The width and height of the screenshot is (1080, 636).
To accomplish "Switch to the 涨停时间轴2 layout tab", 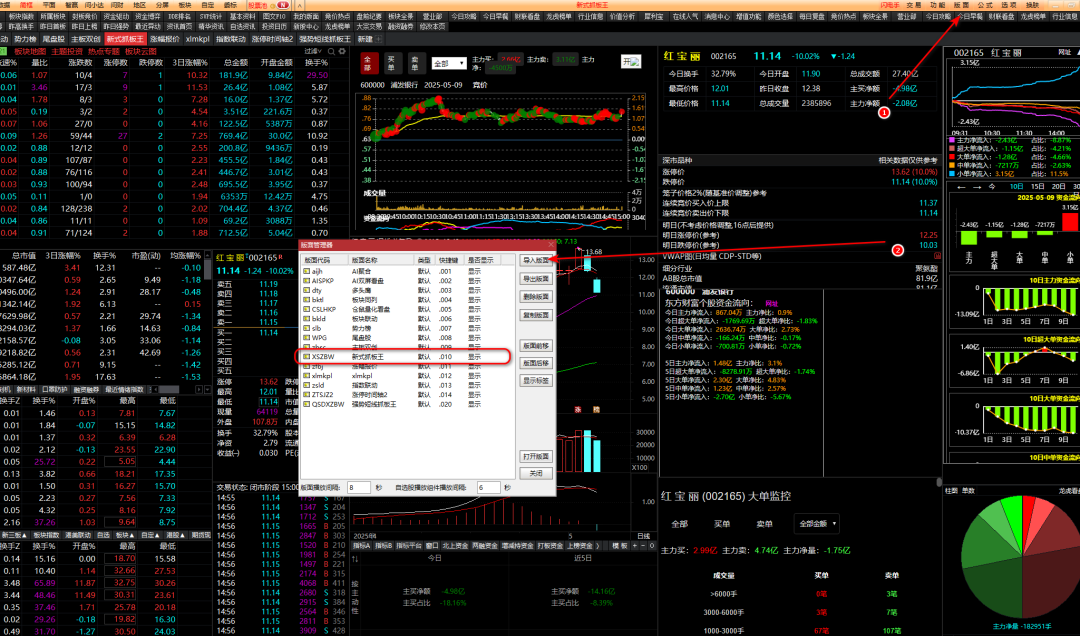I will point(272,39).
